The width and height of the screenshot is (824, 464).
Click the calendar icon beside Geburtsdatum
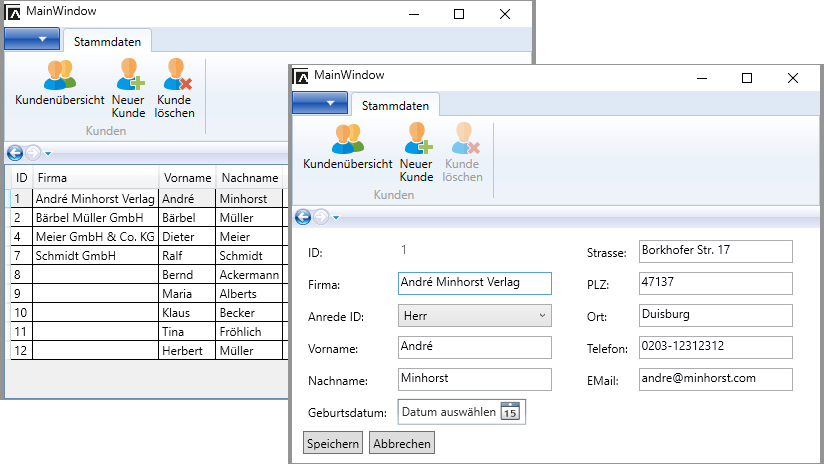[x=510, y=412]
